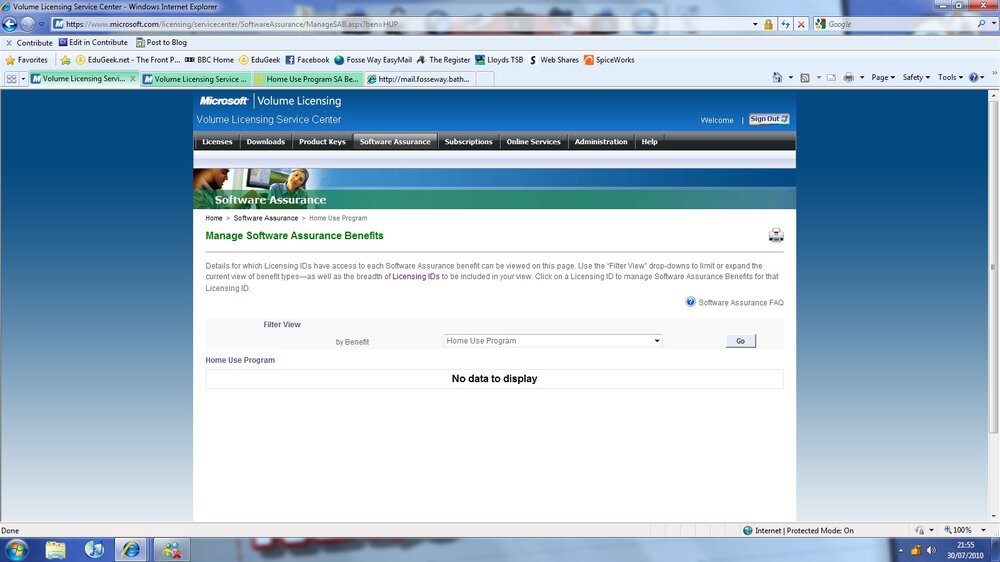Open the Page menu dropdown
Viewport: 1000px width, 562px height.
click(x=883, y=77)
